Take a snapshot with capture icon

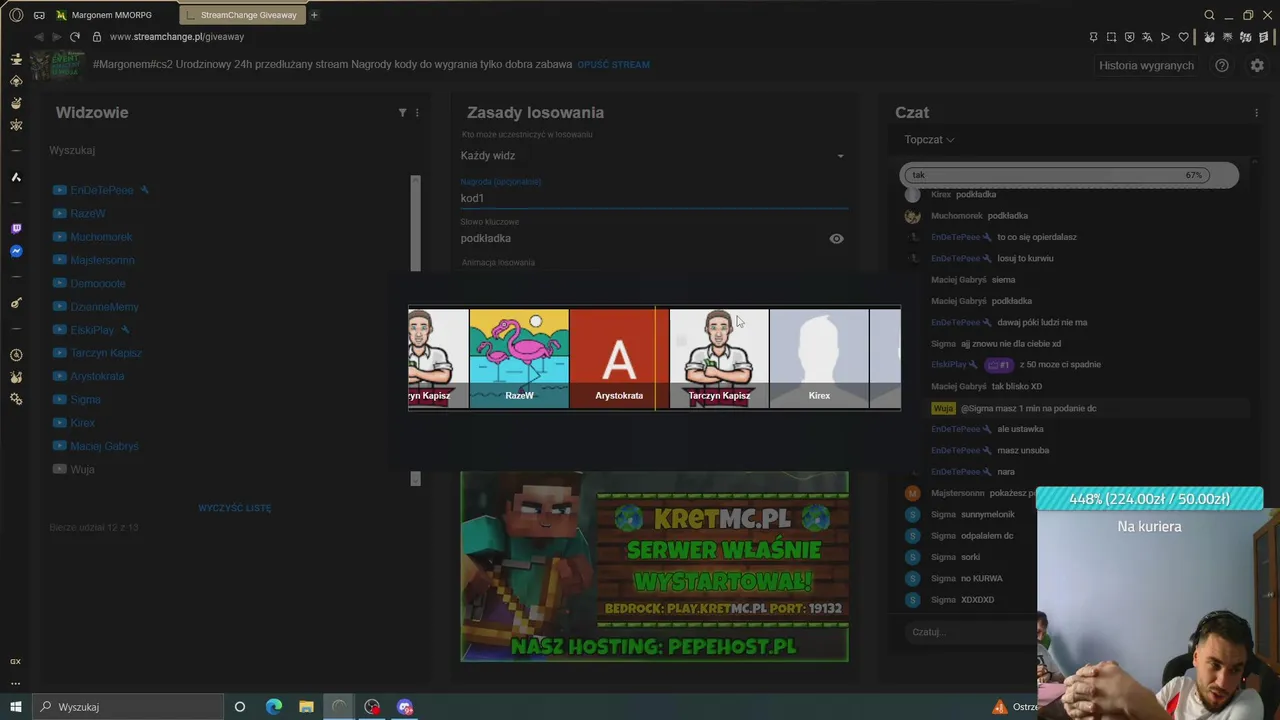click(1111, 37)
